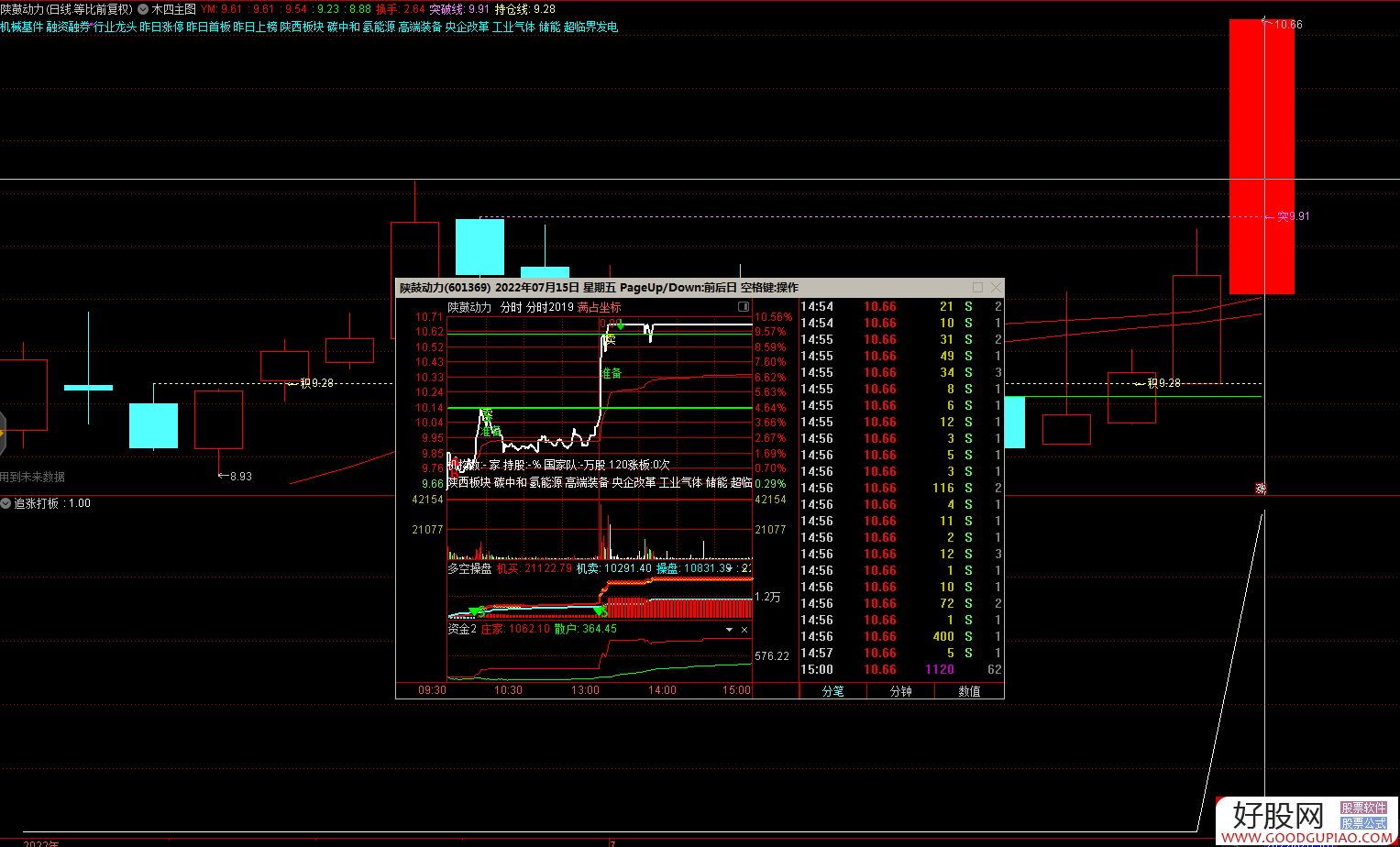Open the 资金2 panel dropdown arrow
This screenshot has height=847, width=1400.
tap(730, 630)
